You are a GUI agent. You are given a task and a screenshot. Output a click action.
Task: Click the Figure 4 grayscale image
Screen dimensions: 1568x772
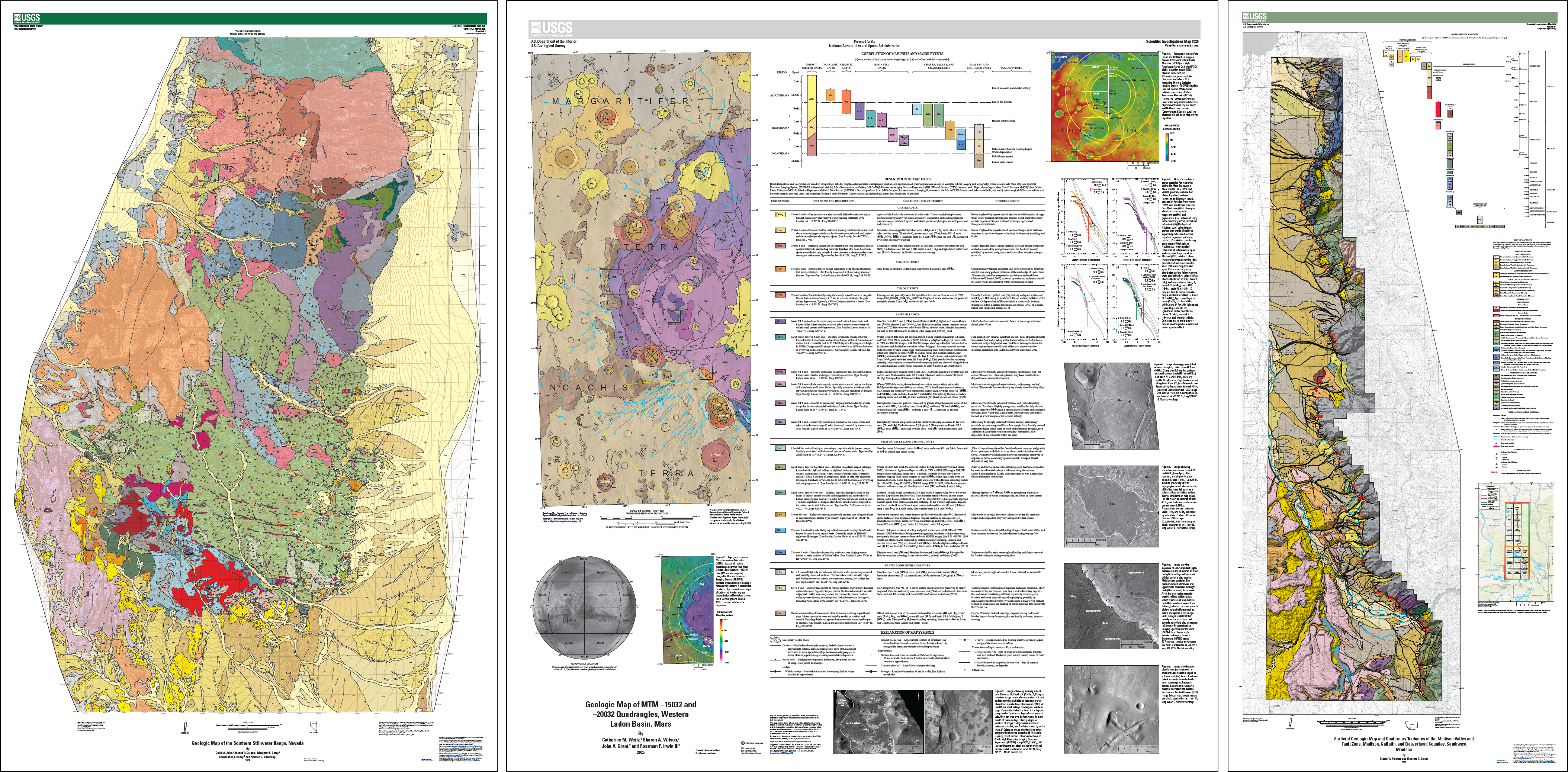(x=1112, y=406)
